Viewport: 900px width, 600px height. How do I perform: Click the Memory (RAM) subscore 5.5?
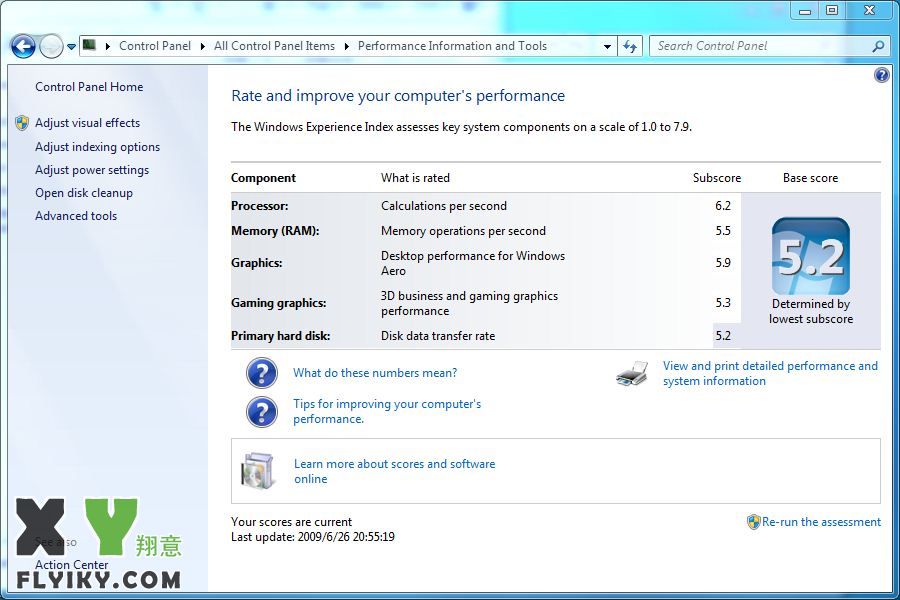[723, 231]
